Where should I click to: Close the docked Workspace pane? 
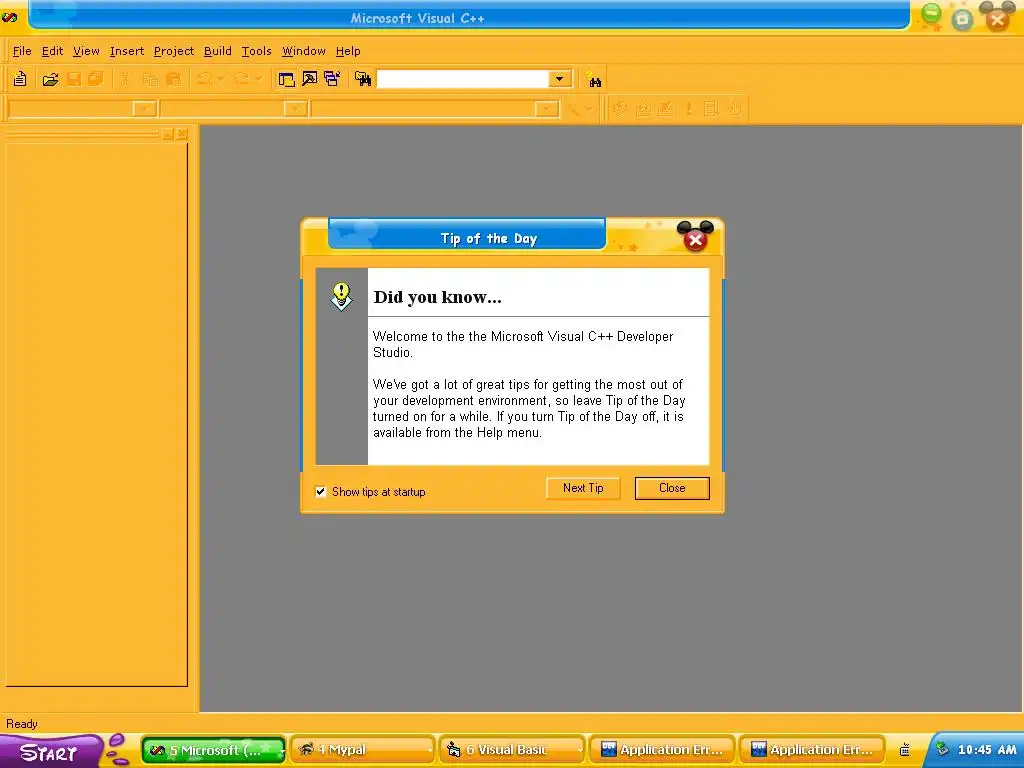point(182,134)
